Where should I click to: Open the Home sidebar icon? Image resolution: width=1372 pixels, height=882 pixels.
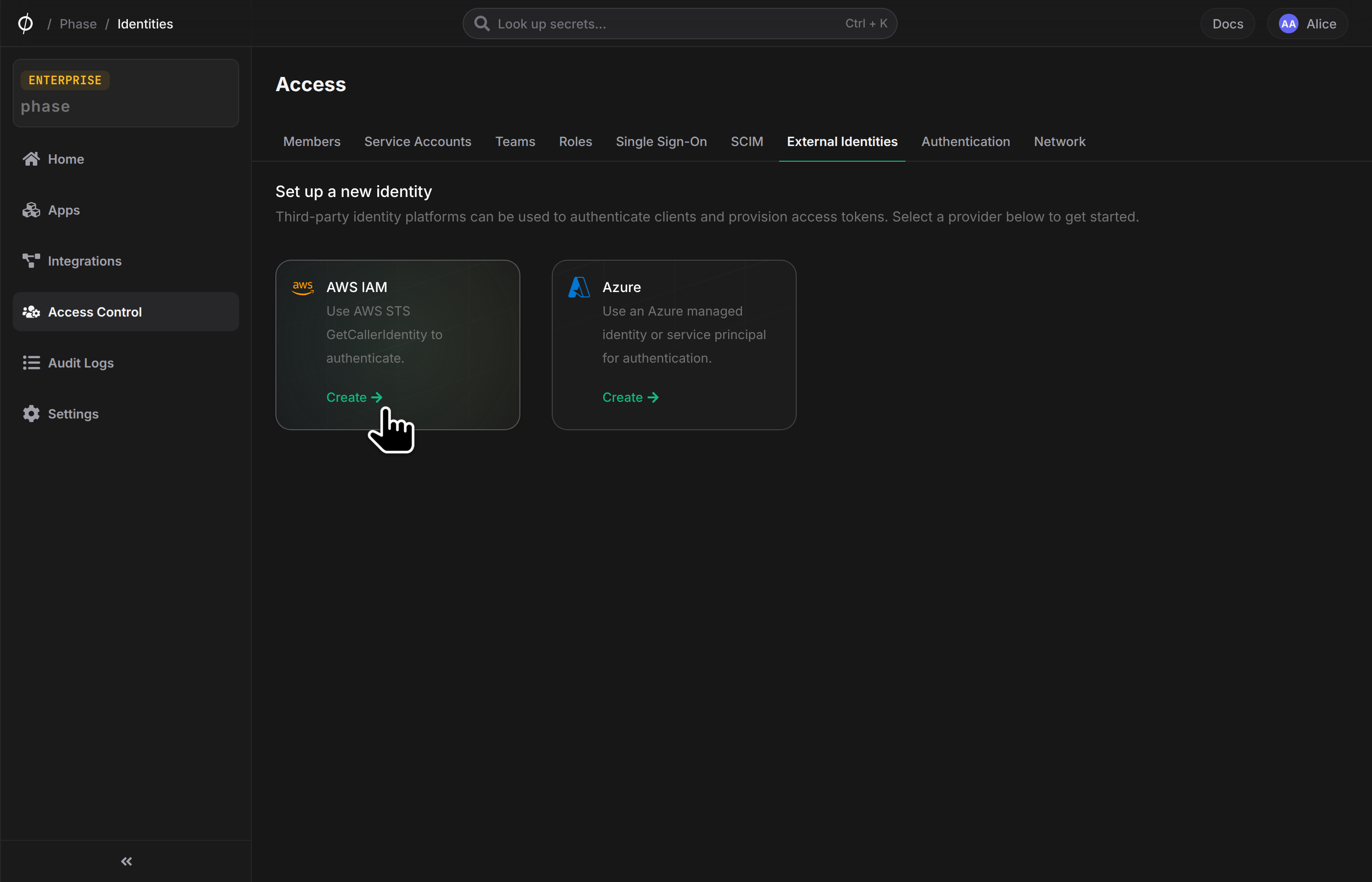click(x=31, y=159)
